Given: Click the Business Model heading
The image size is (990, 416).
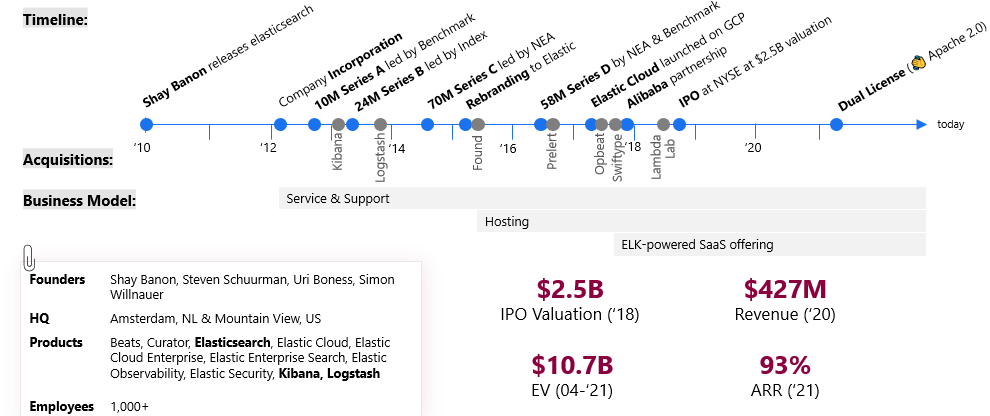Looking at the screenshot, I should pyautogui.click(x=79, y=200).
